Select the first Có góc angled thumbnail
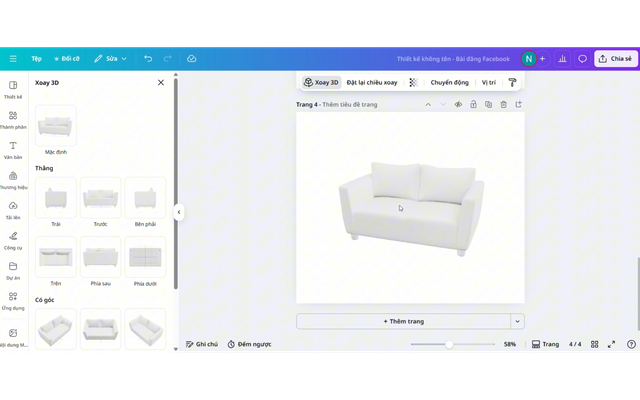This screenshot has height=400, width=640. [x=56, y=329]
